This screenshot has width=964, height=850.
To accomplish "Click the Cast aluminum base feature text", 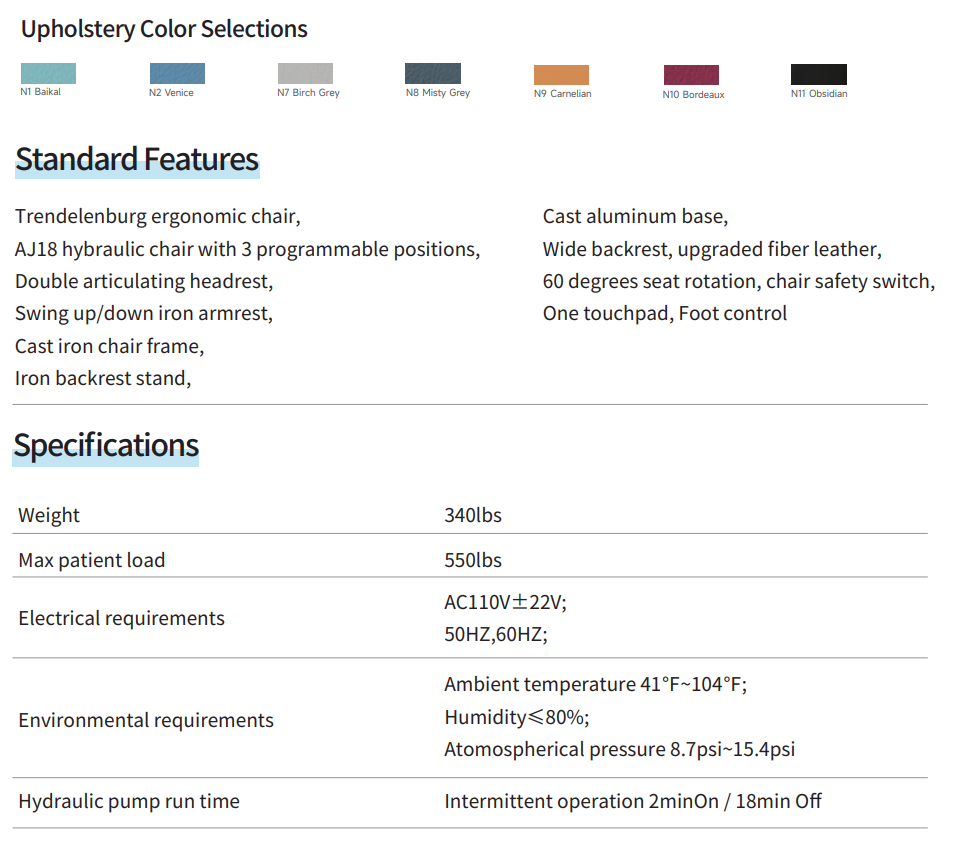I will pos(635,217).
